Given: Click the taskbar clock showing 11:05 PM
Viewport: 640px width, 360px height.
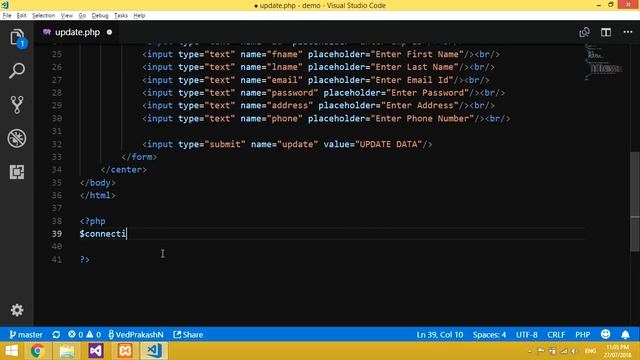Looking at the screenshot, I should [618, 351].
